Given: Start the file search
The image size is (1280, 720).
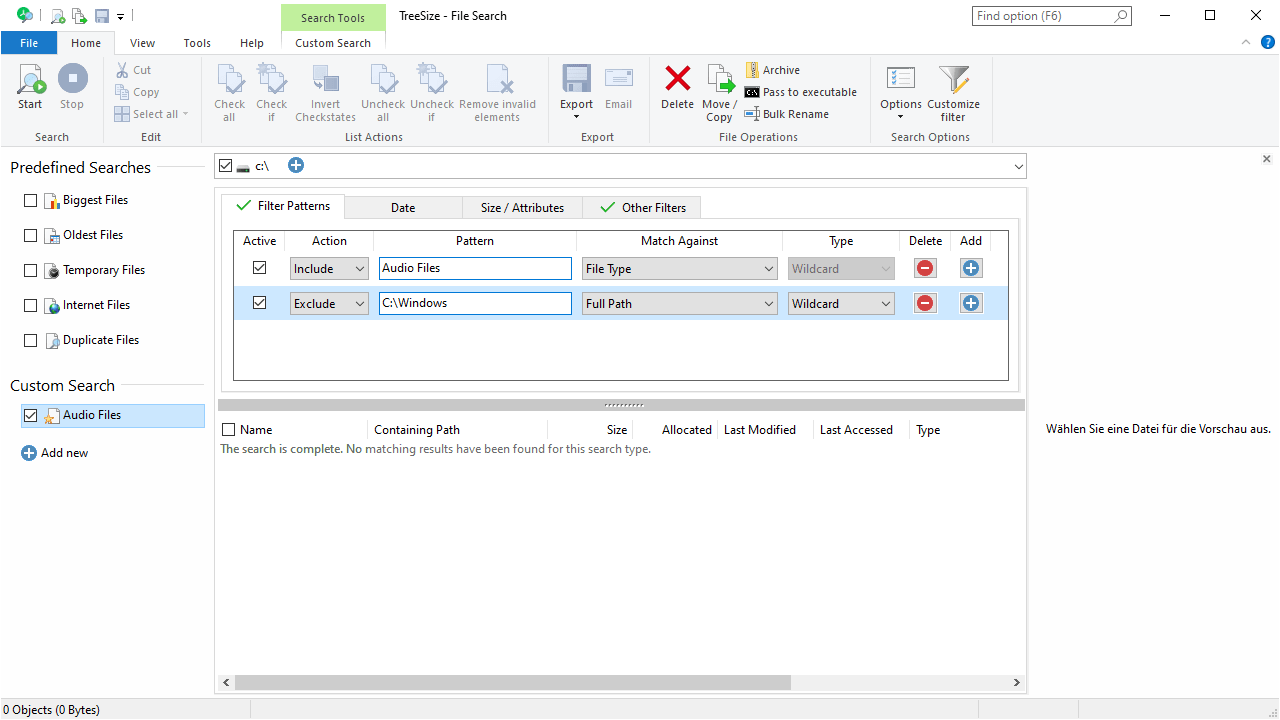Looking at the screenshot, I should click(x=29, y=88).
